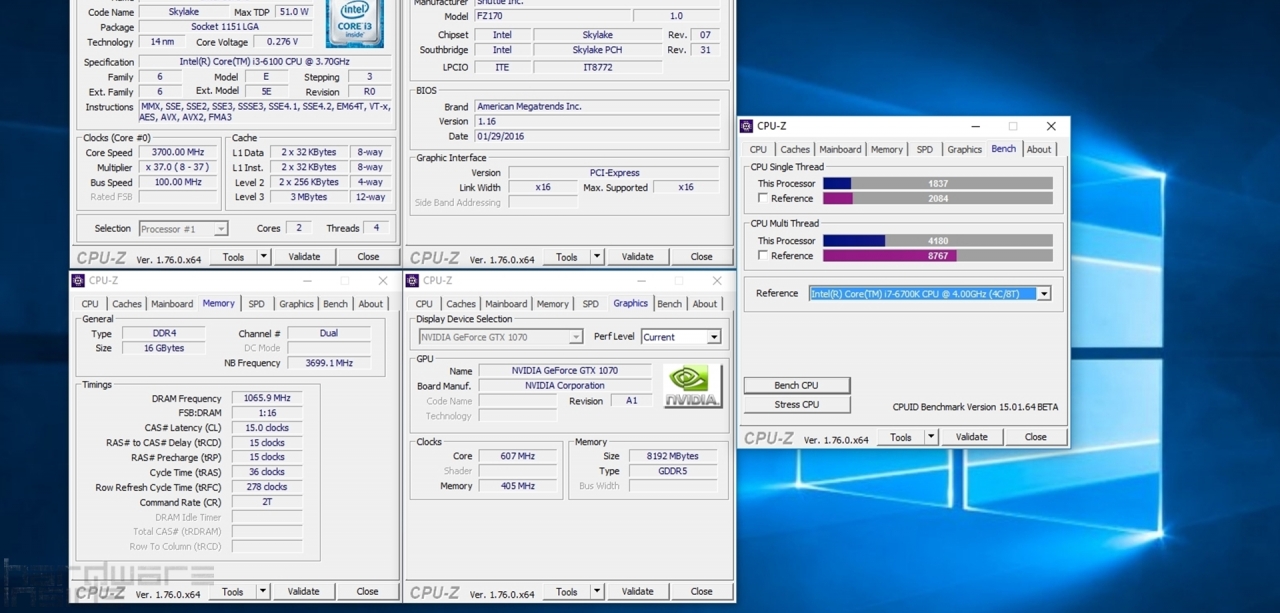The height and width of the screenshot is (613, 1280).
Task: Click the GPU Core clock value 607 MHz
Action: pos(517,457)
